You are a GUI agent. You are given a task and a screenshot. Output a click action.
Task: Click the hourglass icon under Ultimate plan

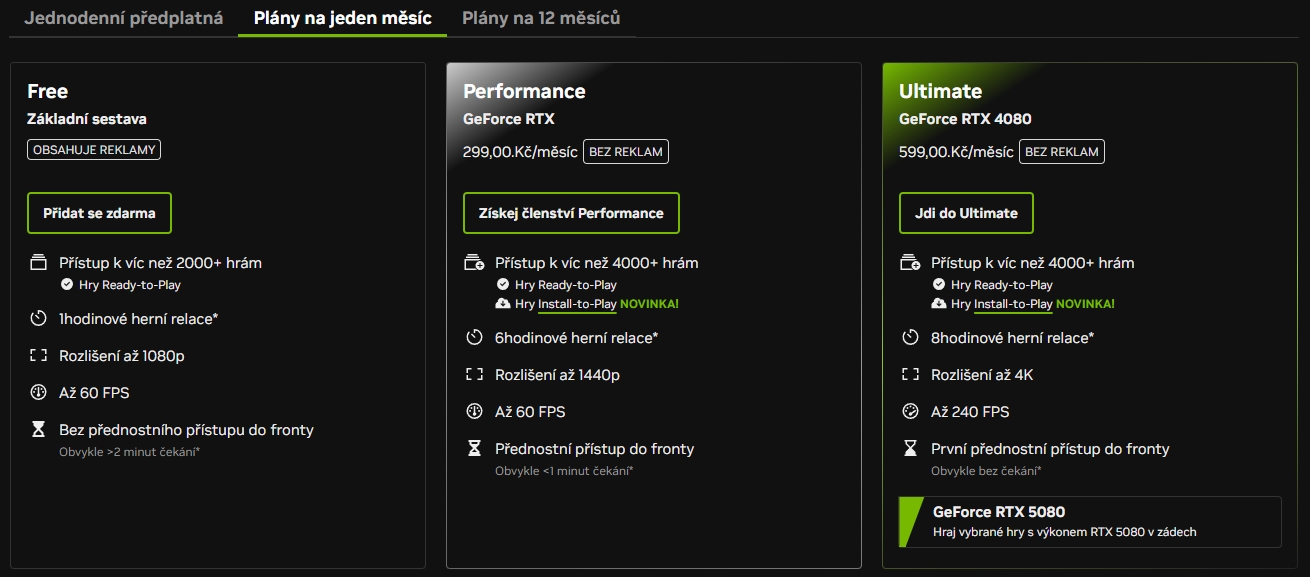pos(911,448)
